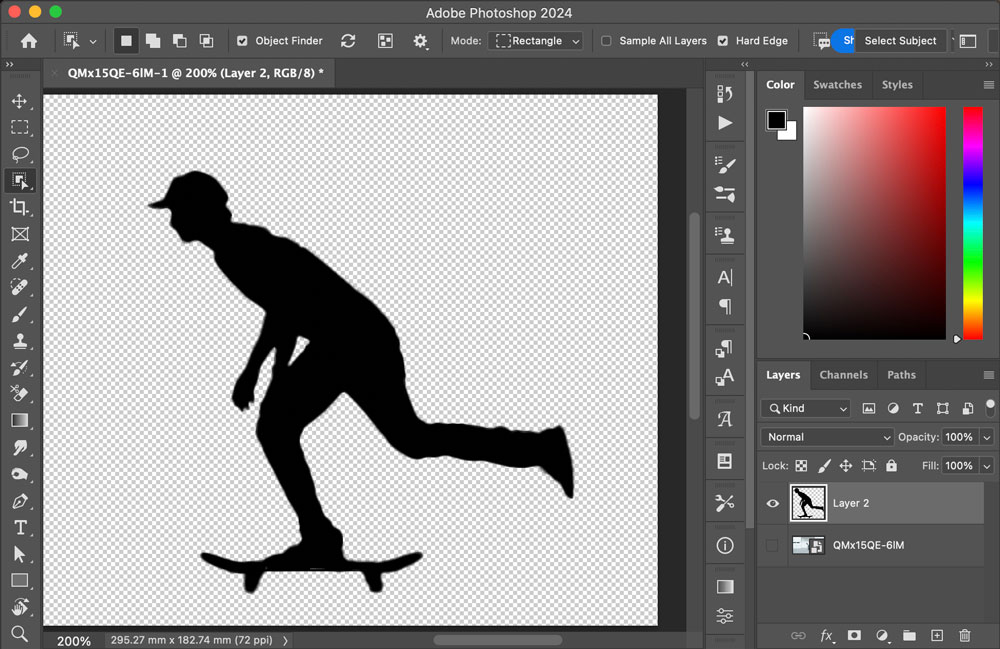Select the Brush tool
The height and width of the screenshot is (649, 1000).
19,314
